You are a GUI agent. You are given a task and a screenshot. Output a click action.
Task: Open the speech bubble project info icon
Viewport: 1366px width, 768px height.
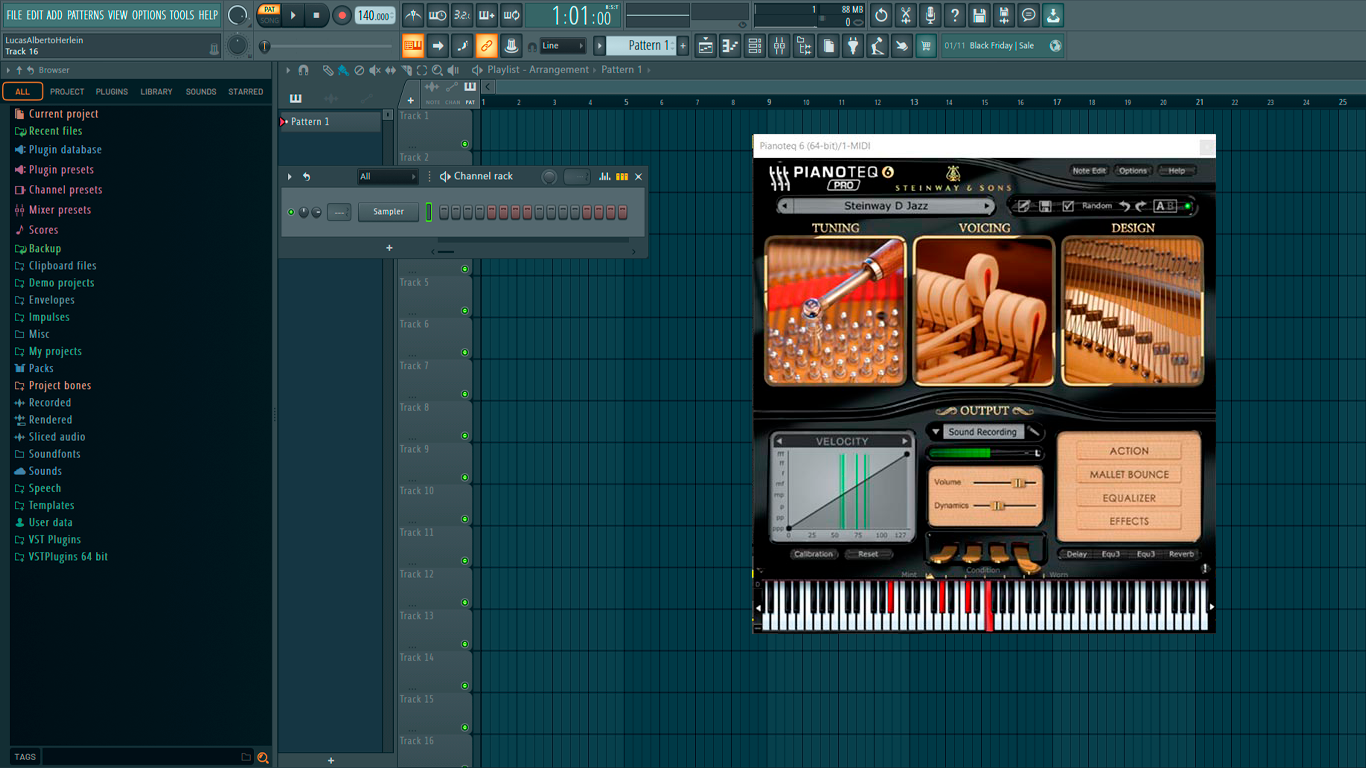(x=1028, y=15)
